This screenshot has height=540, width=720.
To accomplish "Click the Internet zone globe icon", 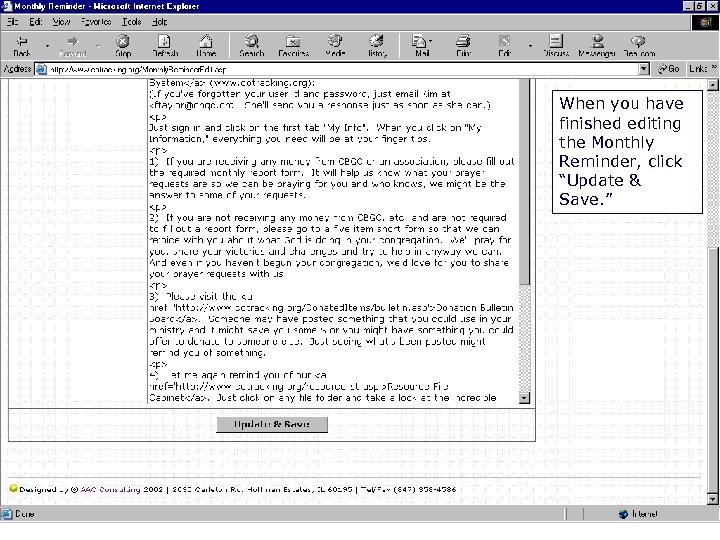I will (x=623, y=514).
